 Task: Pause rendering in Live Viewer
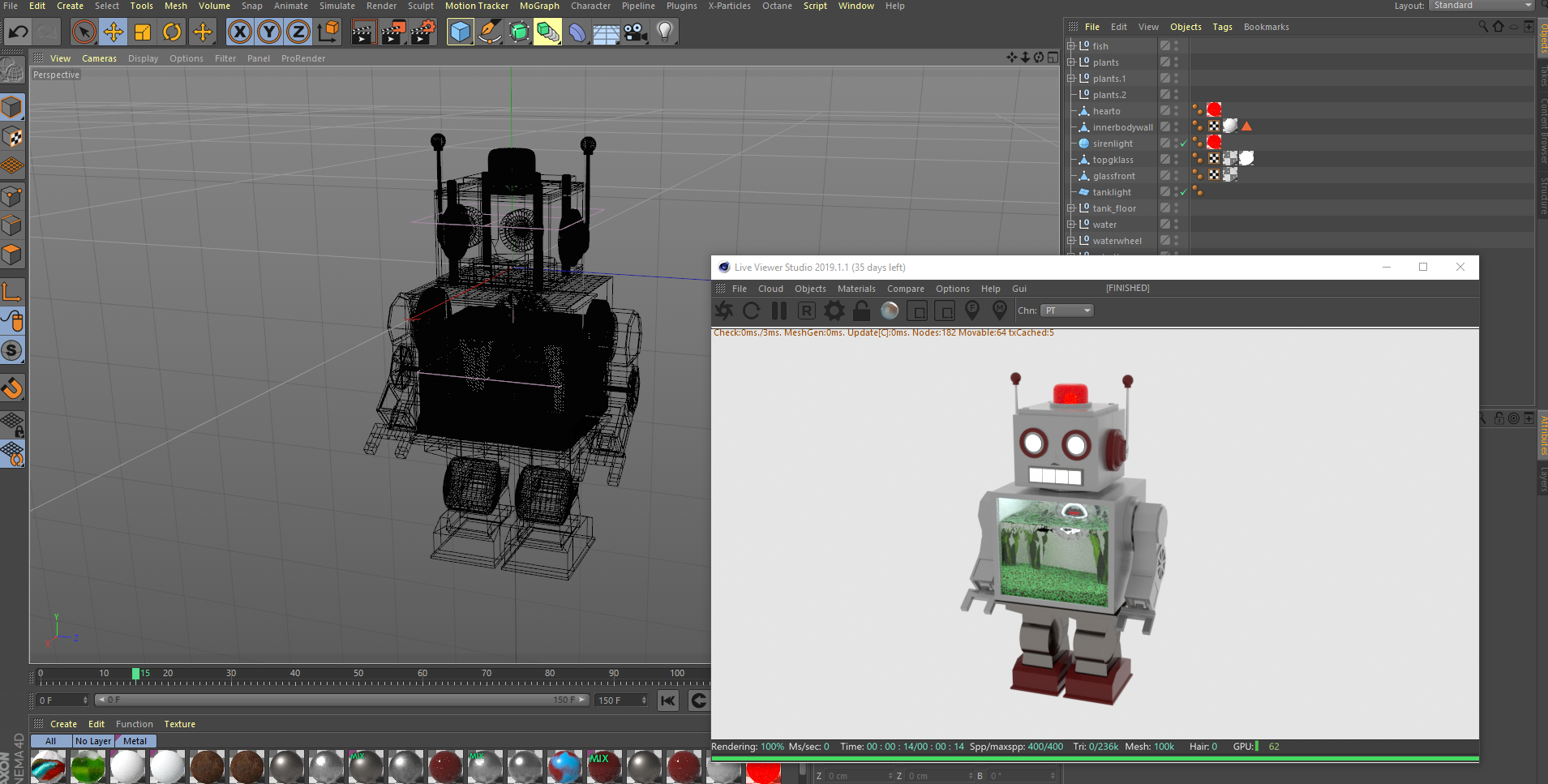pos(779,311)
